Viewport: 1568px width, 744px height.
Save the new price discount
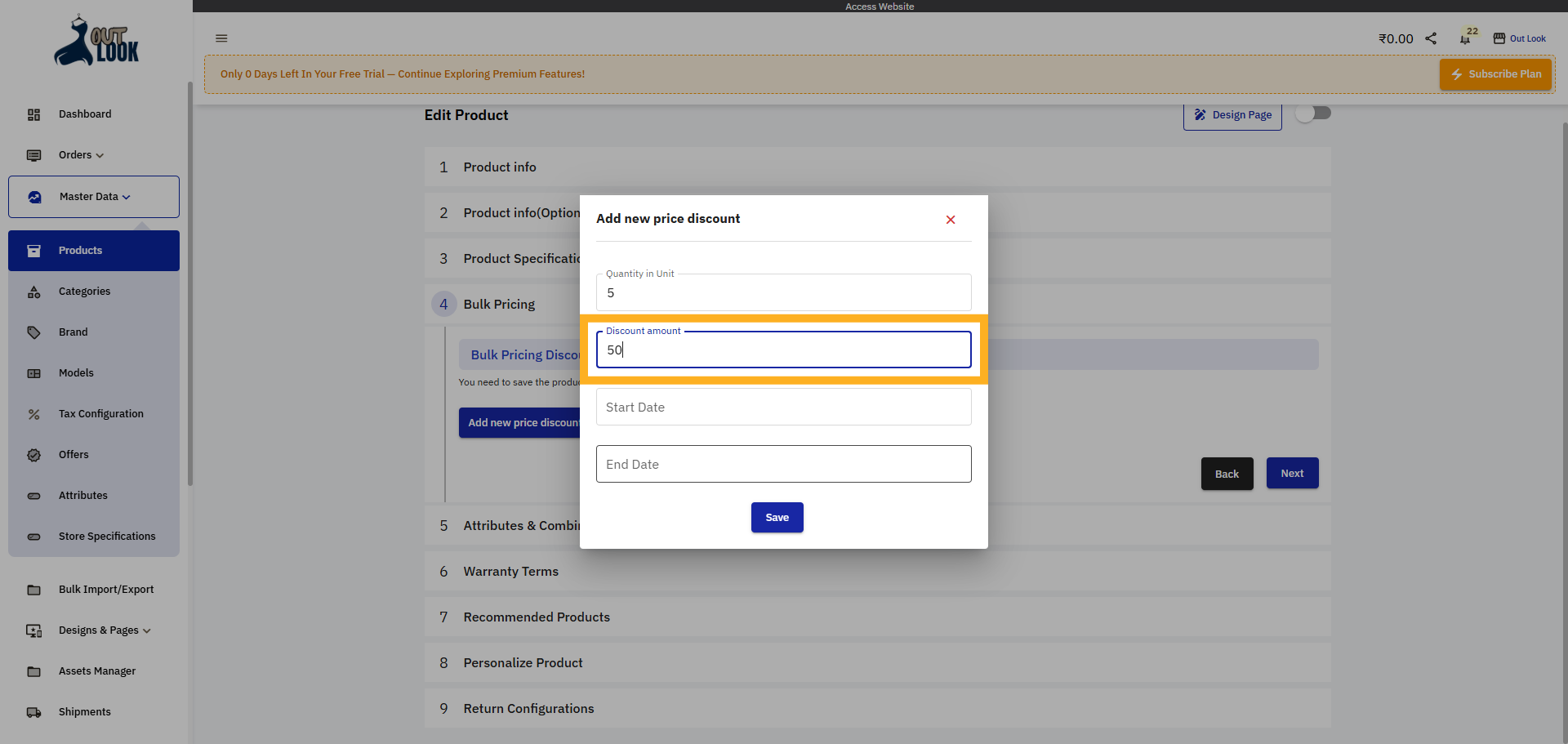click(x=777, y=517)
